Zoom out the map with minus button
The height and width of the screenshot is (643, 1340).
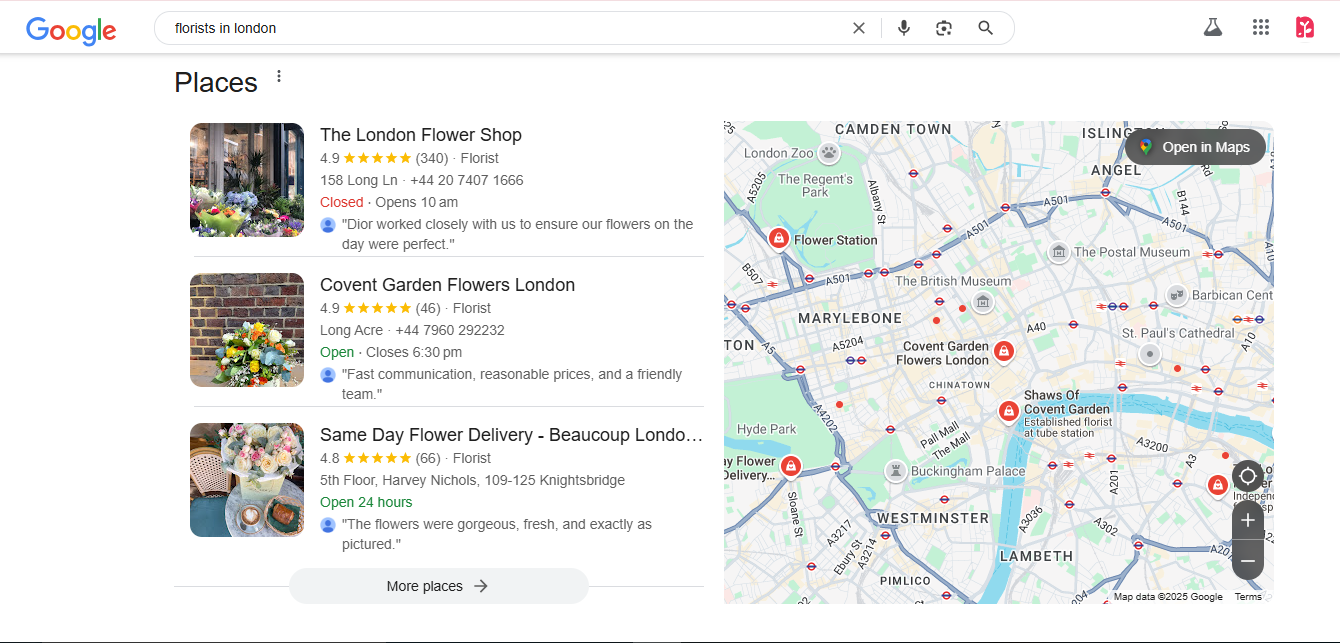pos(1248,561)
